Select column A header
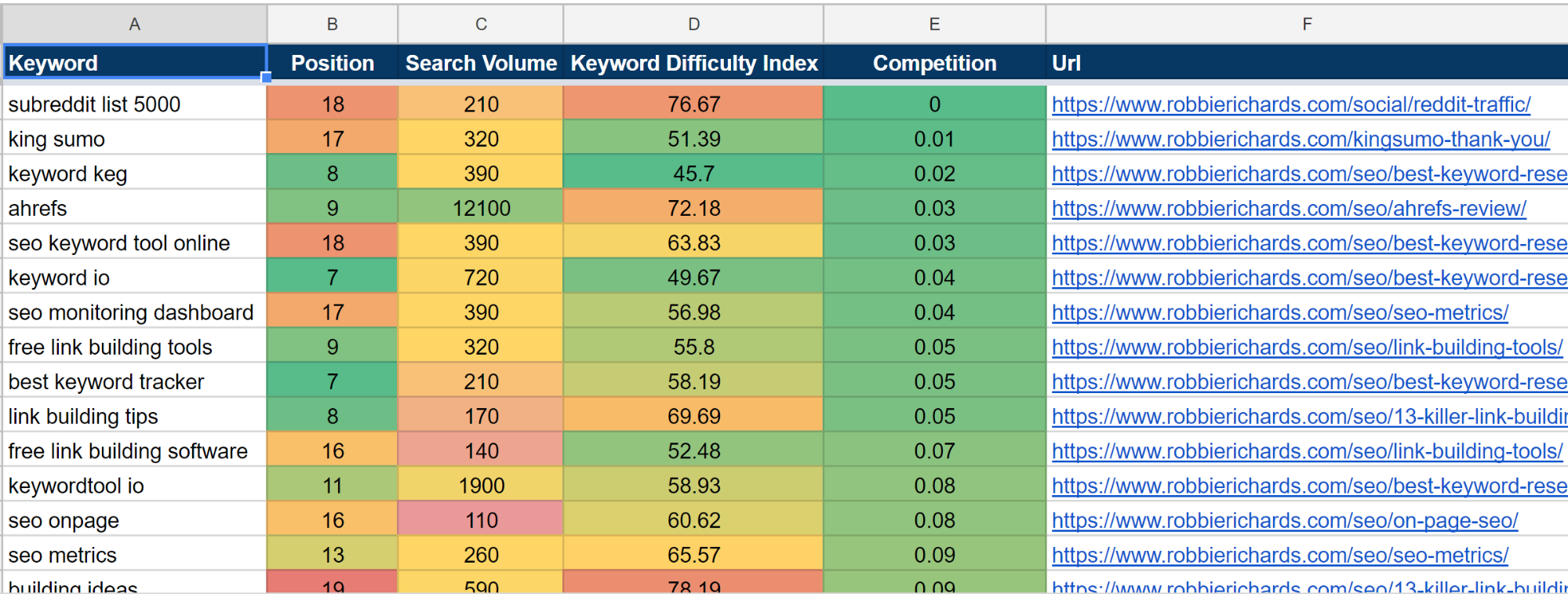 click(135, 23)
